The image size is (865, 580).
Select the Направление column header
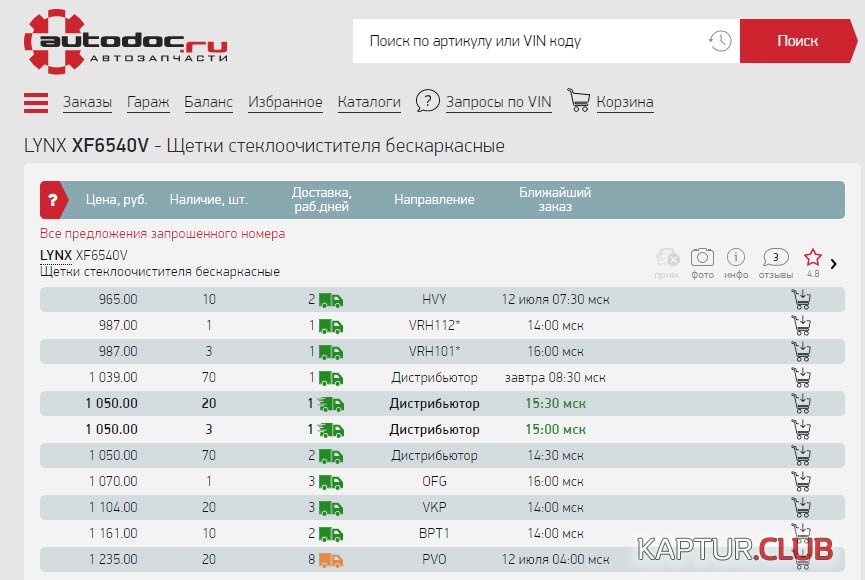[434, 200]
